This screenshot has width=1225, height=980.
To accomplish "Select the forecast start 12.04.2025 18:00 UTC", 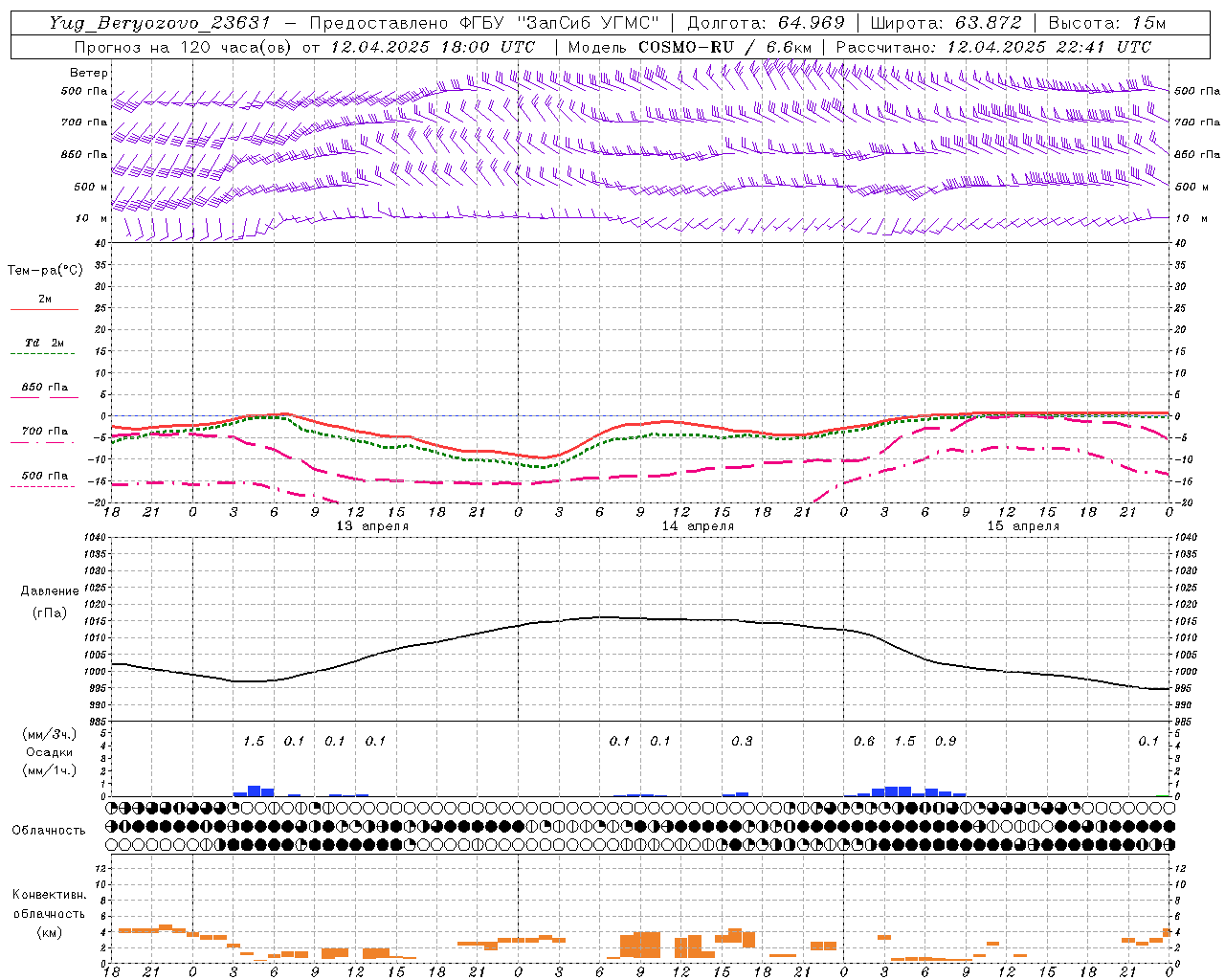I will coord(433,47).
